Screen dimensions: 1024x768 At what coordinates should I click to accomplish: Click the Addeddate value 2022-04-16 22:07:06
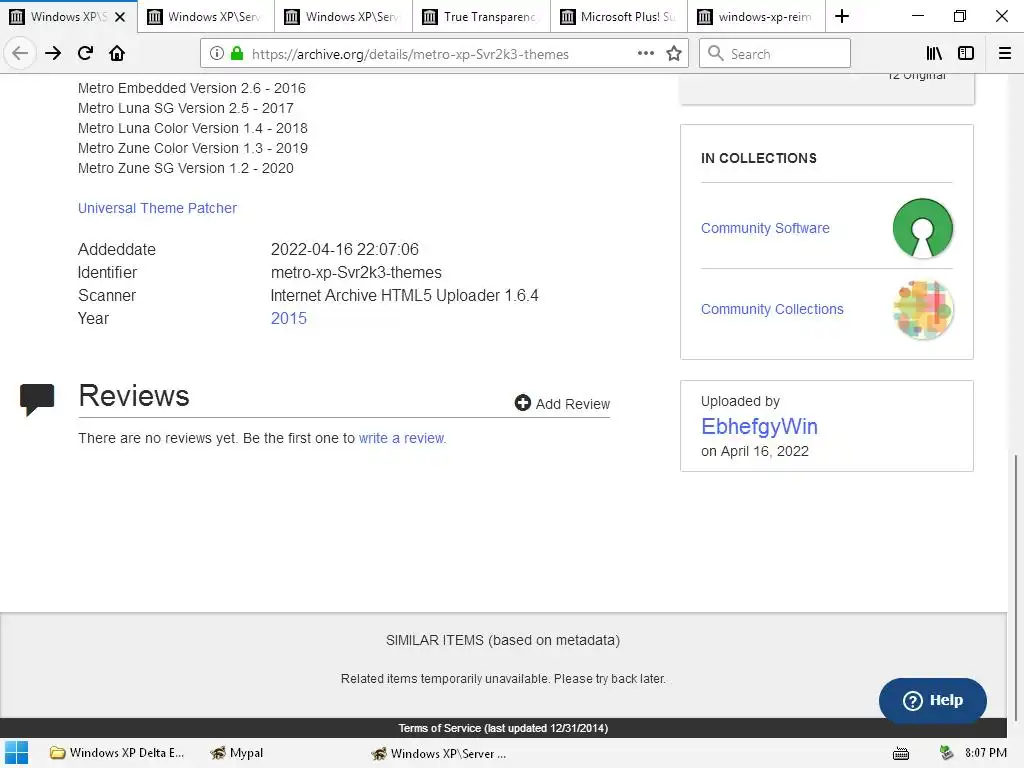345,249
